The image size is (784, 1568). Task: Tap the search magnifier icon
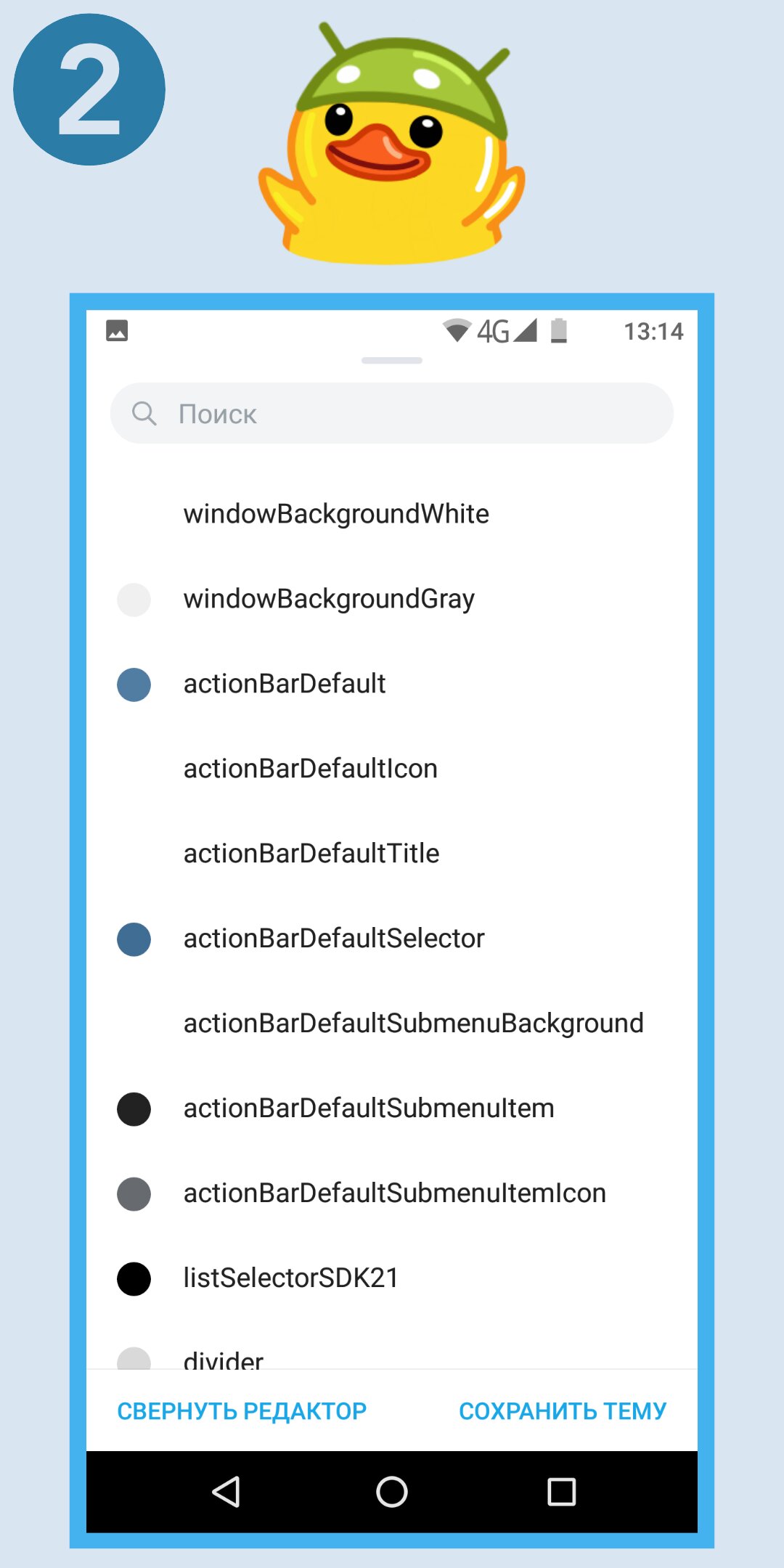click(144, 413)
